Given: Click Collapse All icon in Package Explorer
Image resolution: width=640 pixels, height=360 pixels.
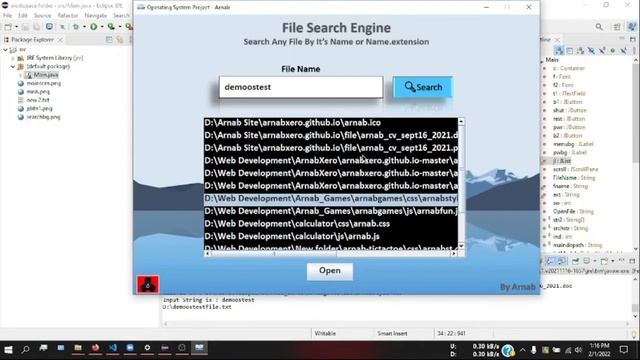Looking at the screenshot, I should [109, 40].
